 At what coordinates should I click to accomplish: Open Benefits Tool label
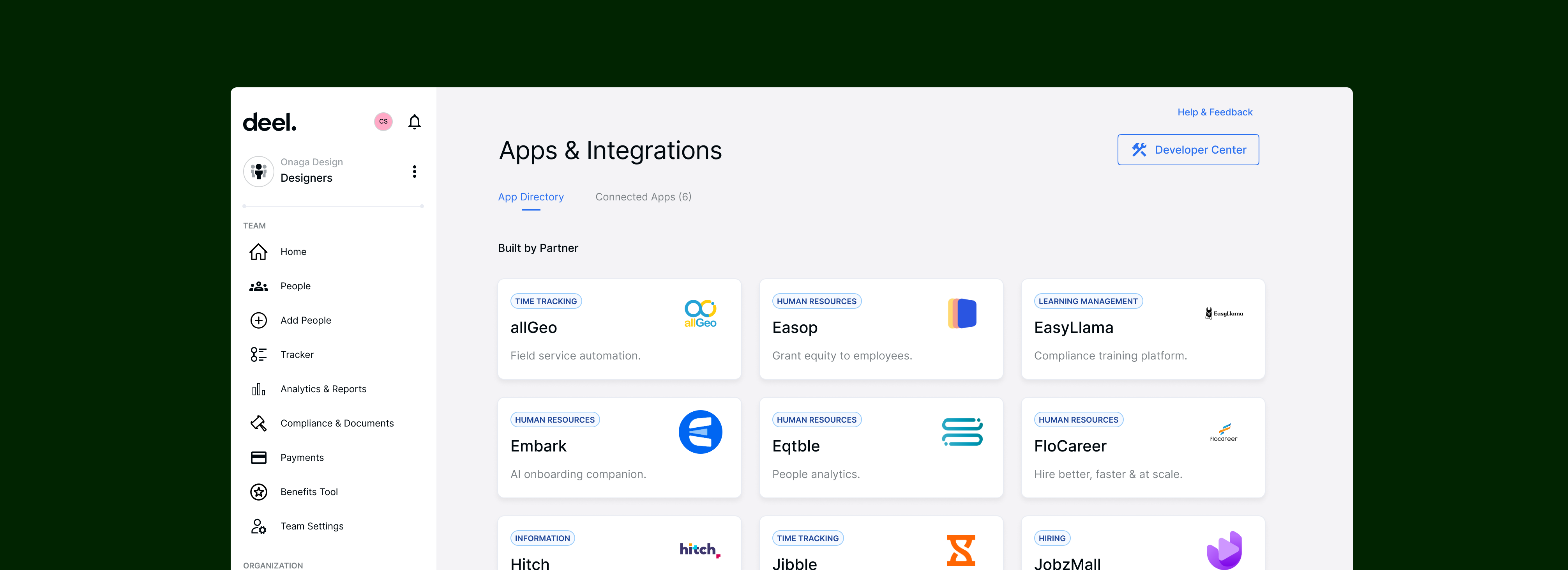[309, 492]
